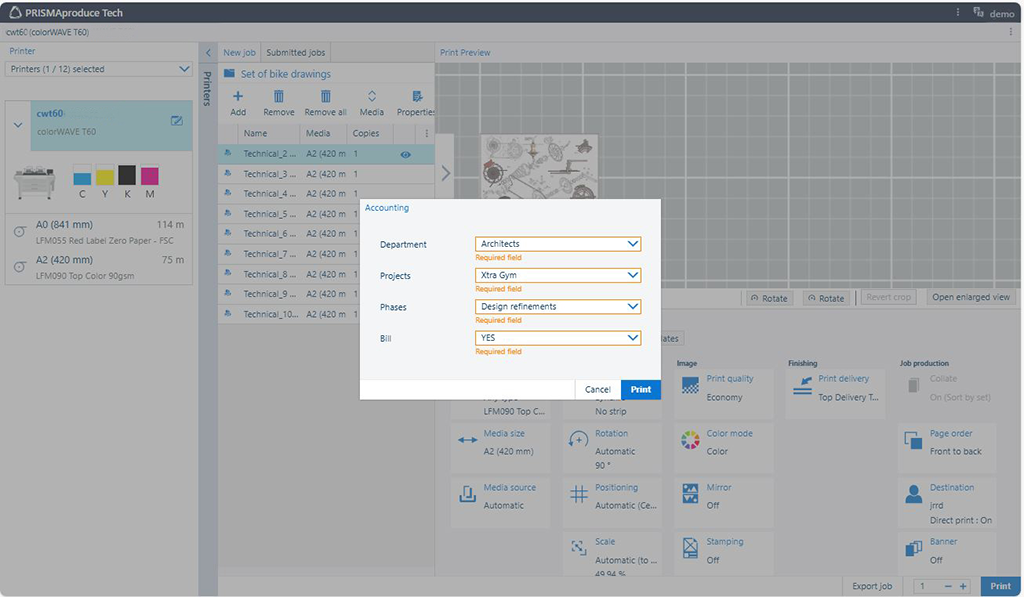The image size is (1024, 597).
Task: Open the Projects dropdown showing Xtra Gym
Action: 557,275
